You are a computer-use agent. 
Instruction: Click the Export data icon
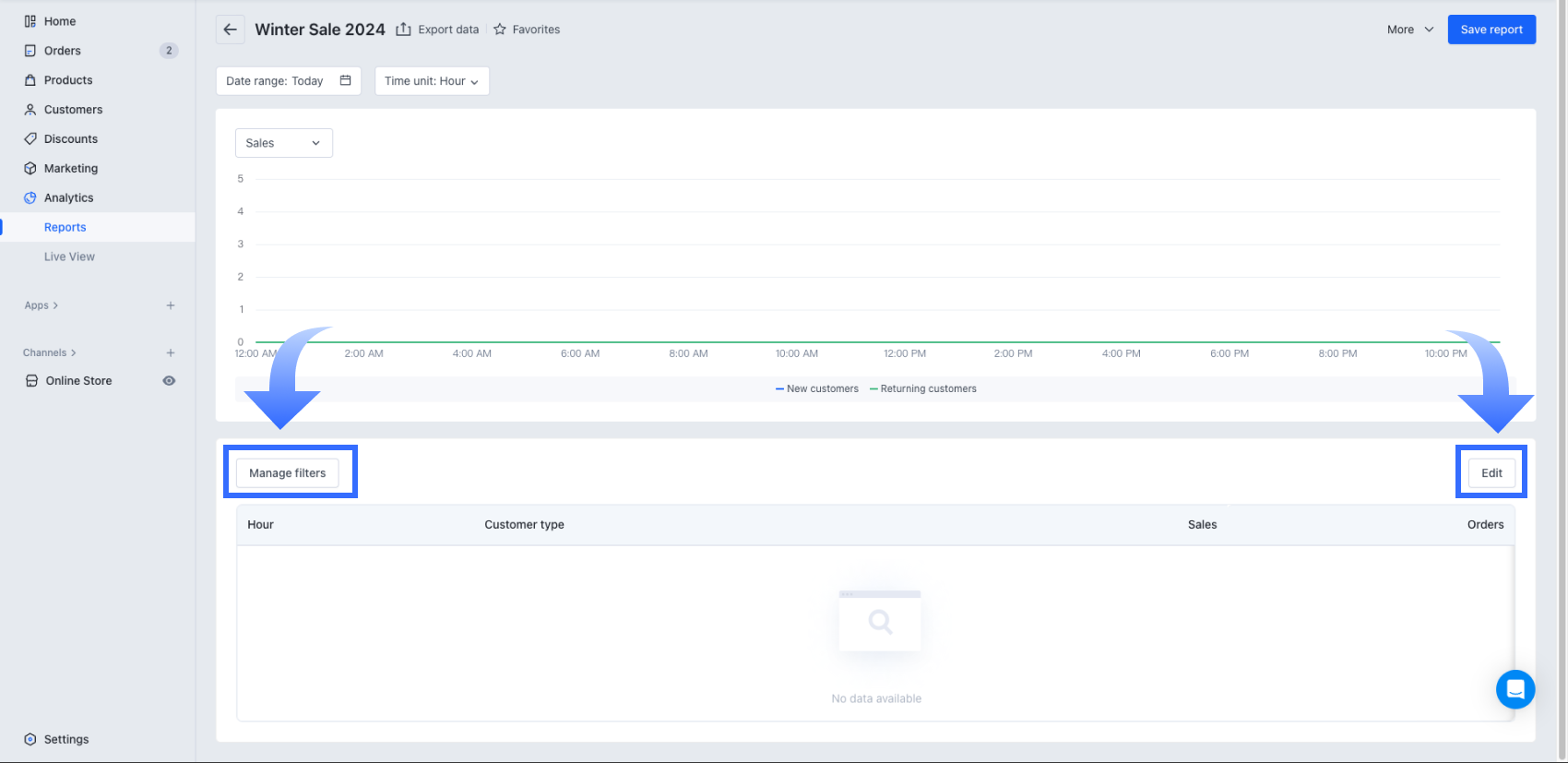point(403,30)
